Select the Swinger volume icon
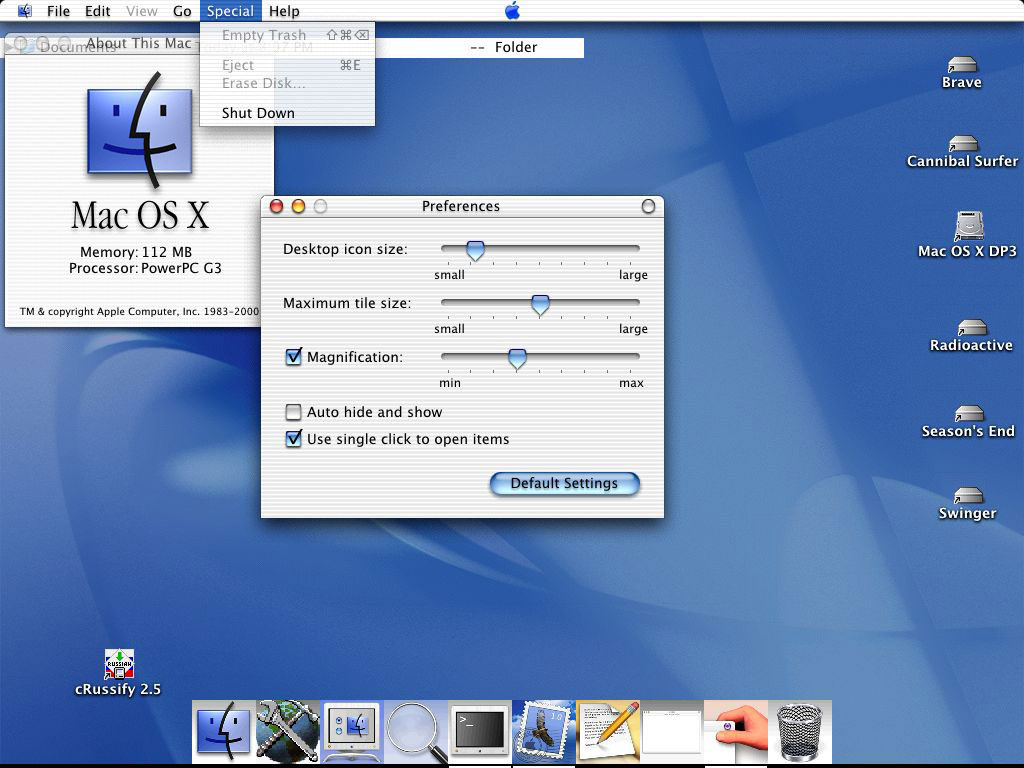 [x=967, y=504]
